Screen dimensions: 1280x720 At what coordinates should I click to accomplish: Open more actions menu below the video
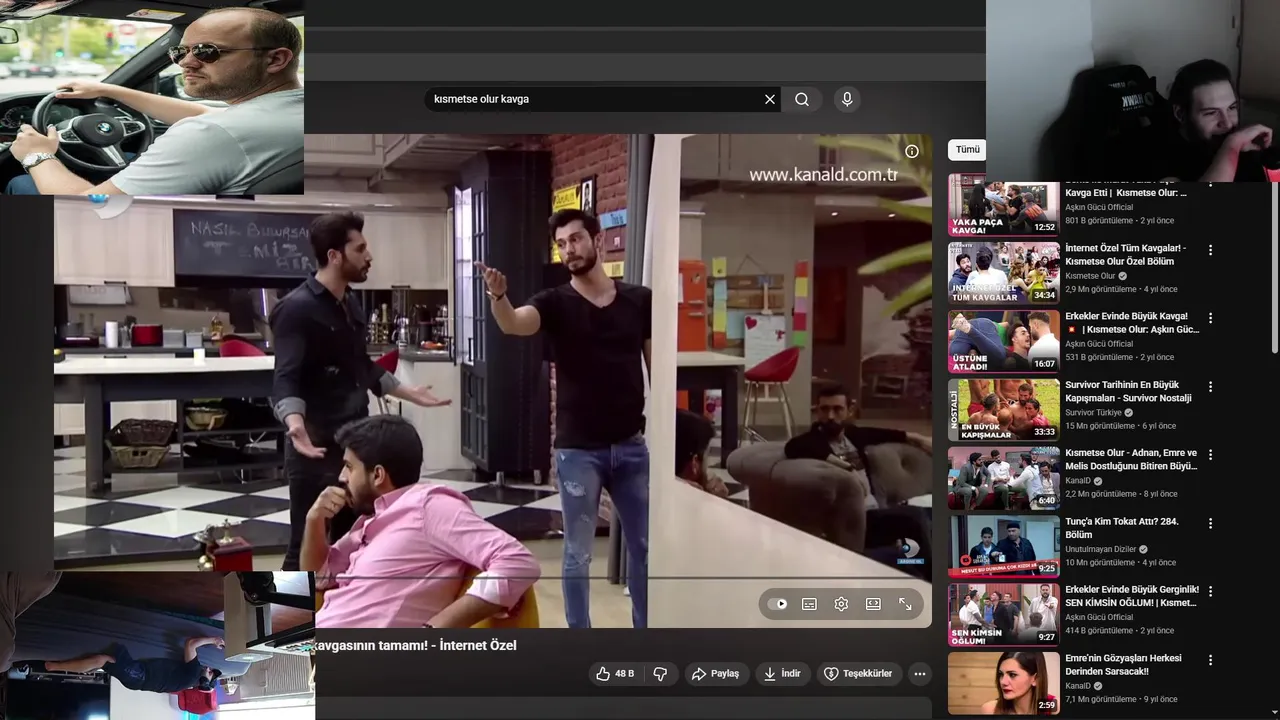[x=919, y=674]
